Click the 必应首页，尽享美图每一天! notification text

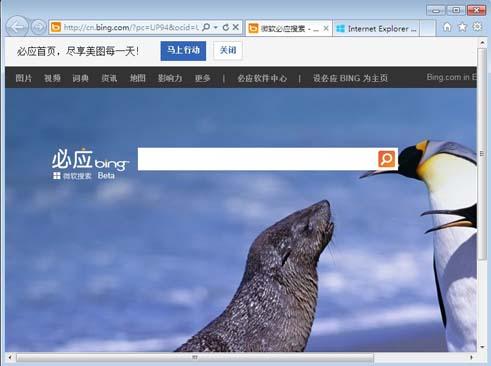click(78, 51)
